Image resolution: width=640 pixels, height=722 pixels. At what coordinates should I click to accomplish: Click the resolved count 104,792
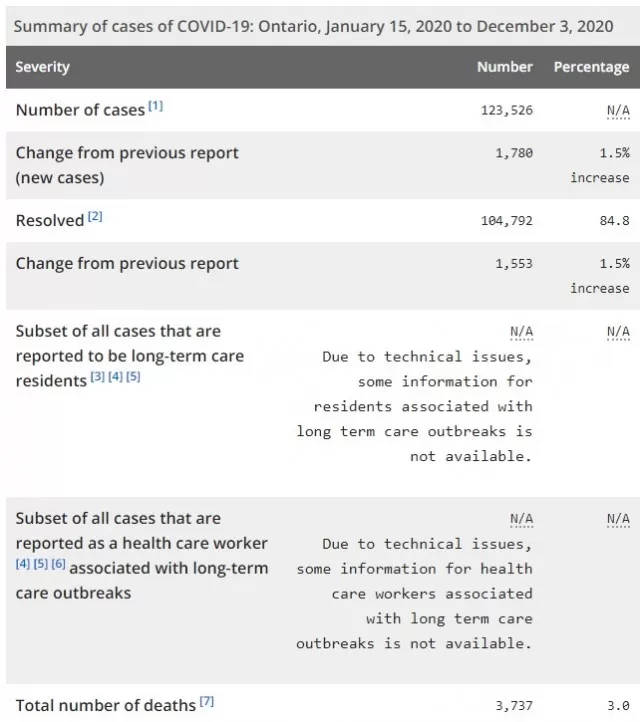(506, 221)
